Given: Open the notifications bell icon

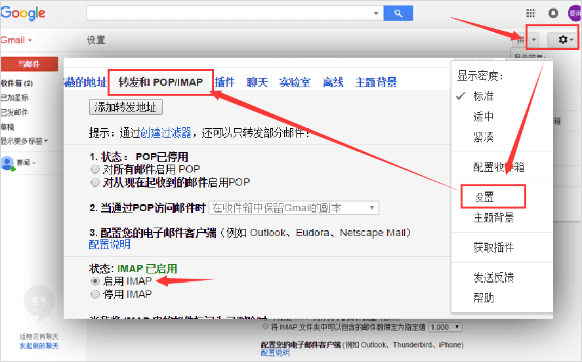Looking at the screenshot, I should 553,13.
